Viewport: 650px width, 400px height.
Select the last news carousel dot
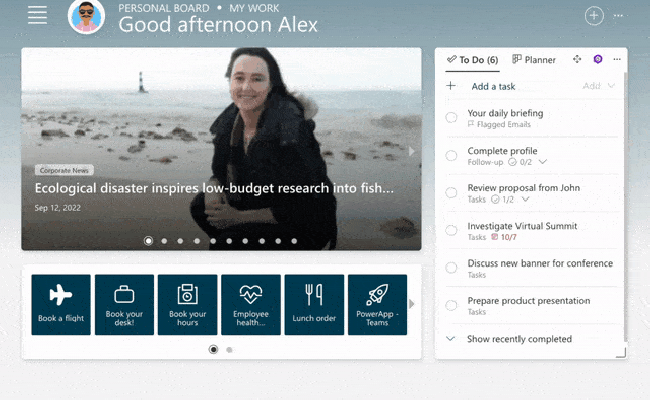(294, 241)
